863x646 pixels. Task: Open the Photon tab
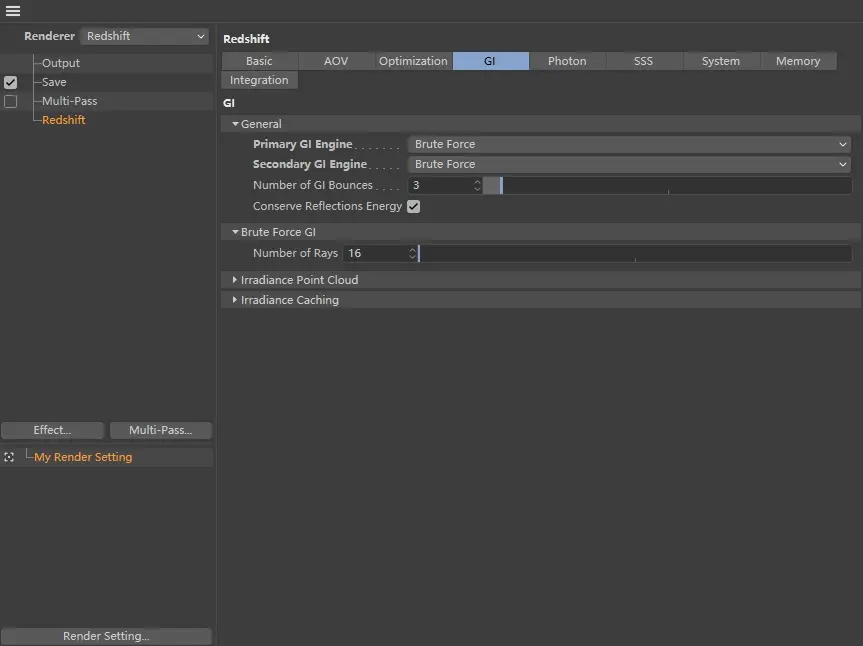click(x=567, y=60)
